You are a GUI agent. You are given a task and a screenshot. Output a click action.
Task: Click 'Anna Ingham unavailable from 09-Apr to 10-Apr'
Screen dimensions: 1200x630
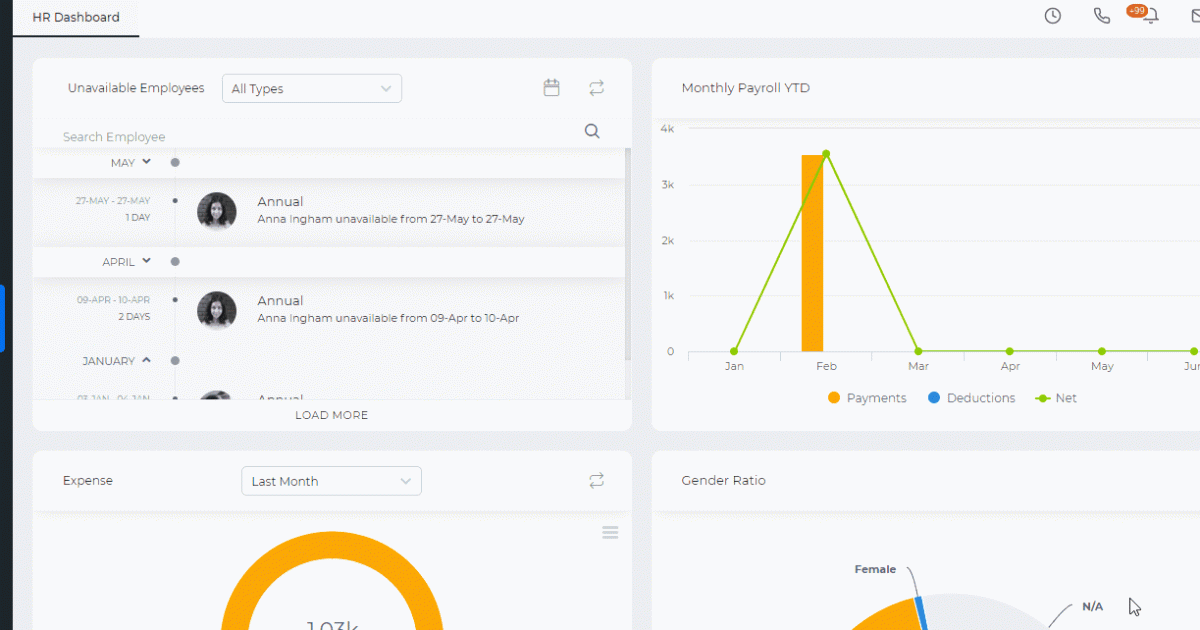click(x=388, y=318)
